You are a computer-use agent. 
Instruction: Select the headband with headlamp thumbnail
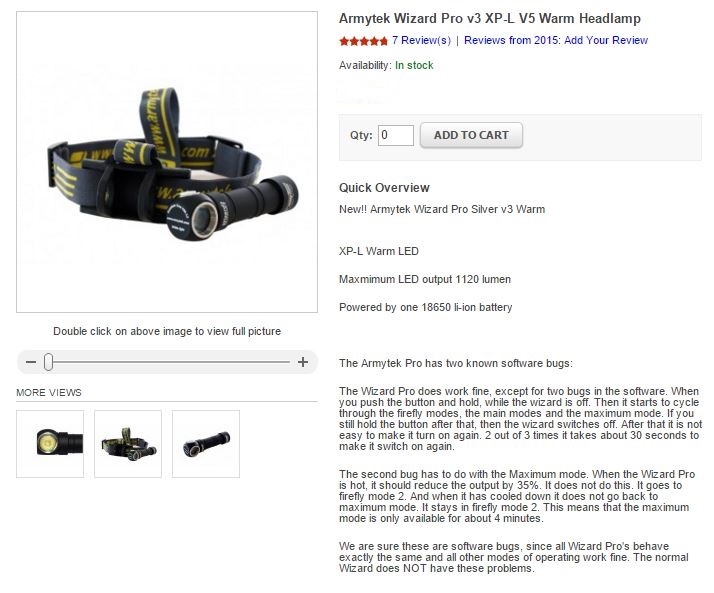[x=128, y=444]
